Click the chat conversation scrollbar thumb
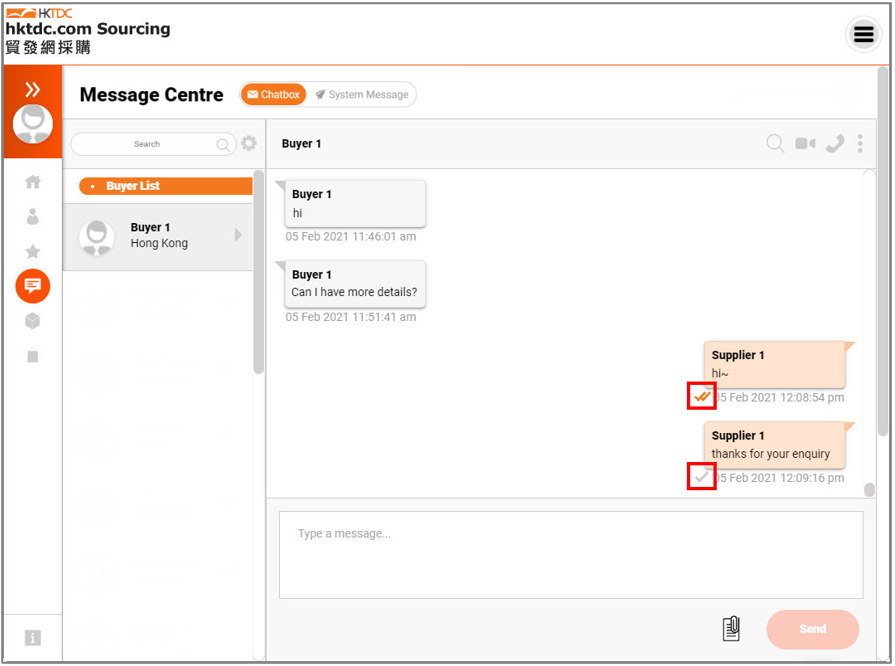Screen dimensions: 895x666 (869, 490)
